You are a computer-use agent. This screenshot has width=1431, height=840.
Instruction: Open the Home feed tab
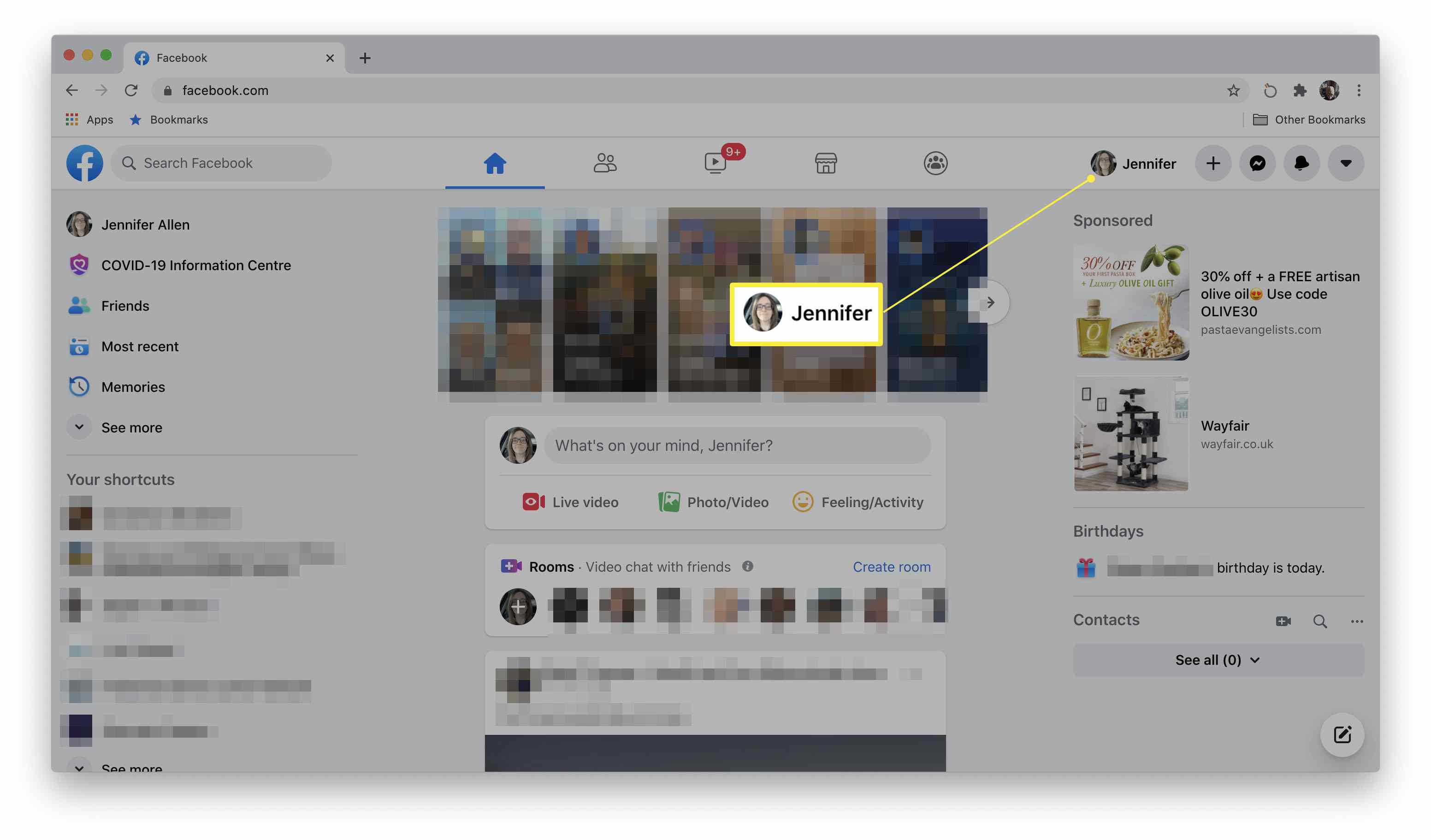(495, 164)
